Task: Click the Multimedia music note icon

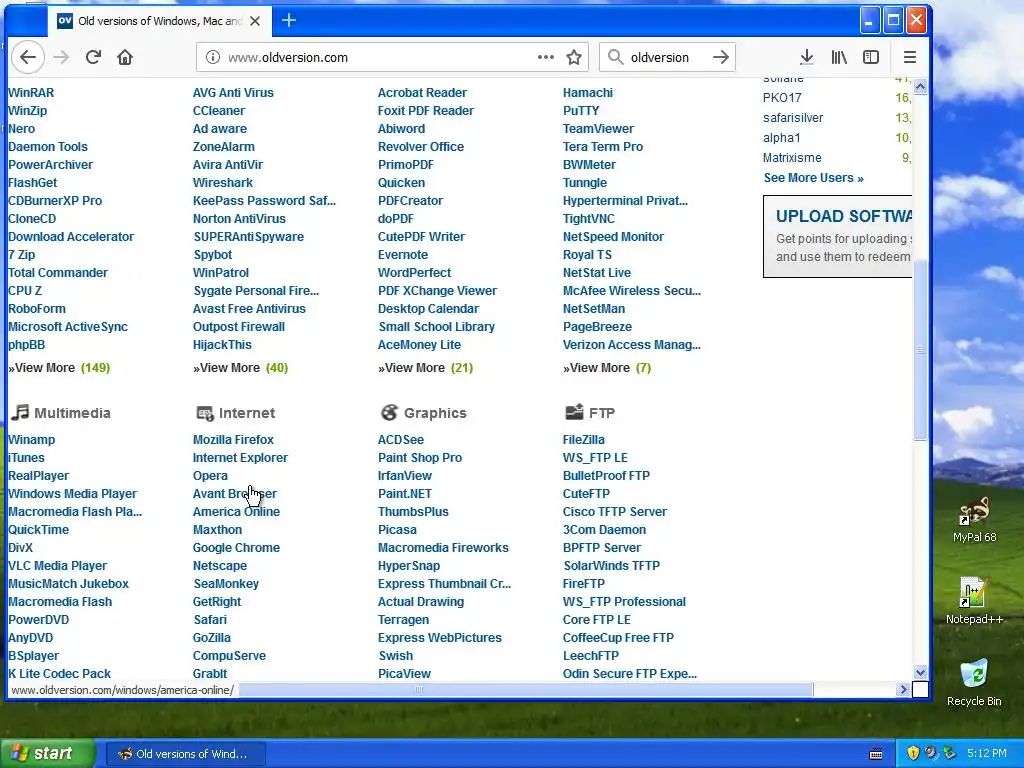Action: click(20, 412)
